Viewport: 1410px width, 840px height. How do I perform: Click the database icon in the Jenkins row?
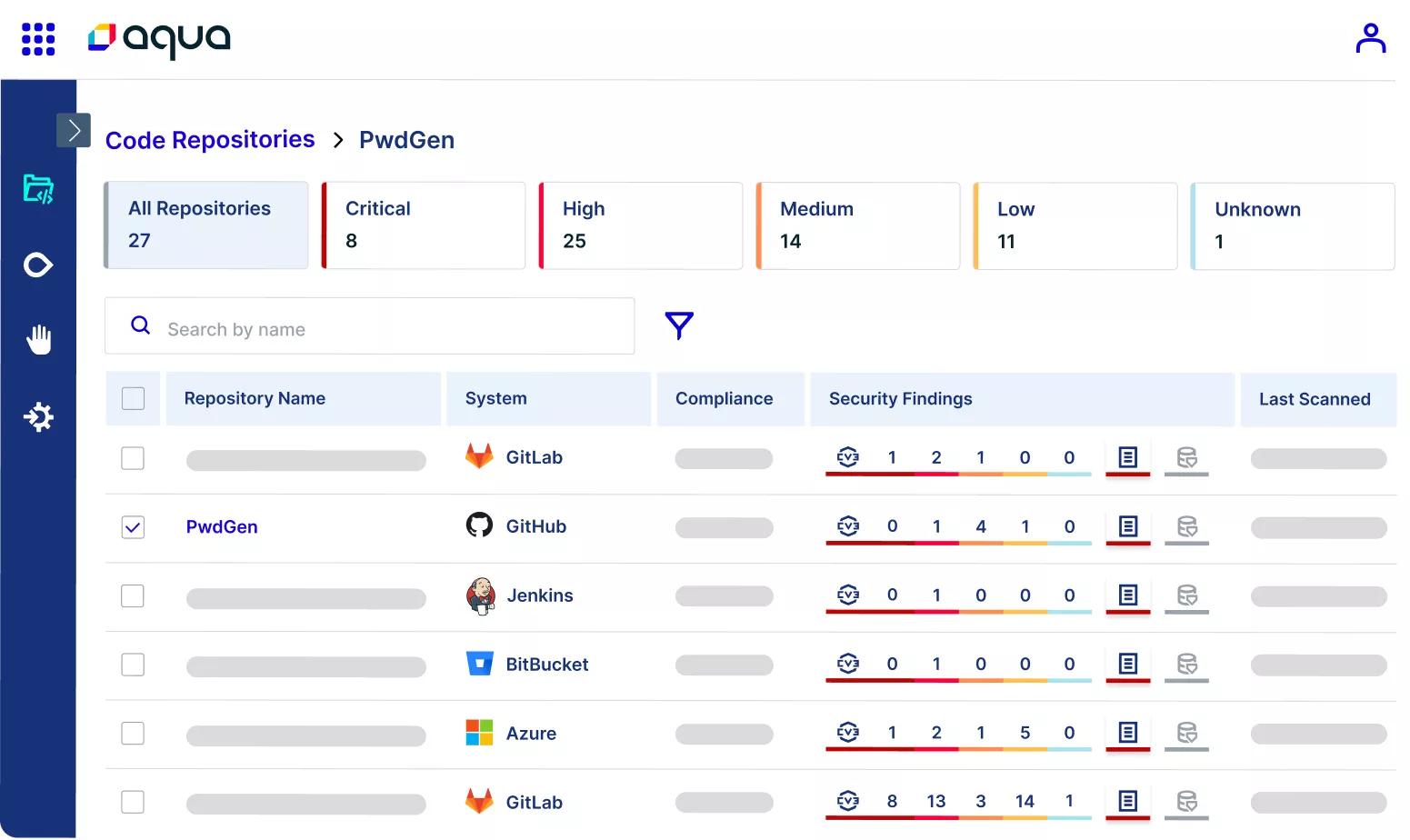click(1186, 596)
